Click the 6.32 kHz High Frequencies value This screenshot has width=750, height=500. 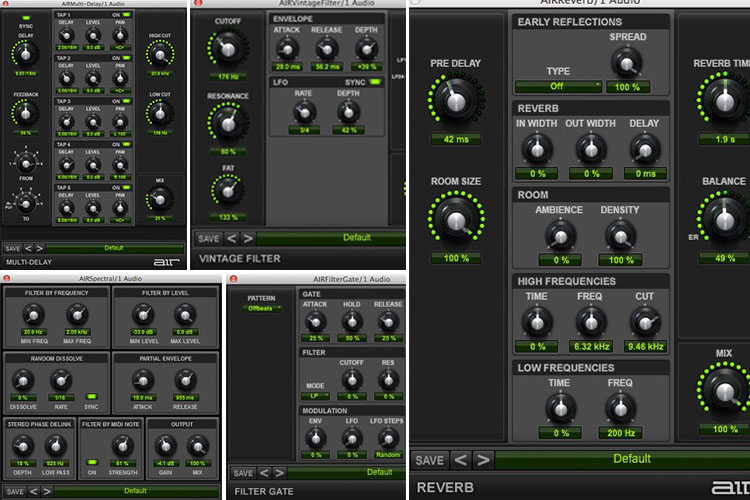click(x=592, y=346)
